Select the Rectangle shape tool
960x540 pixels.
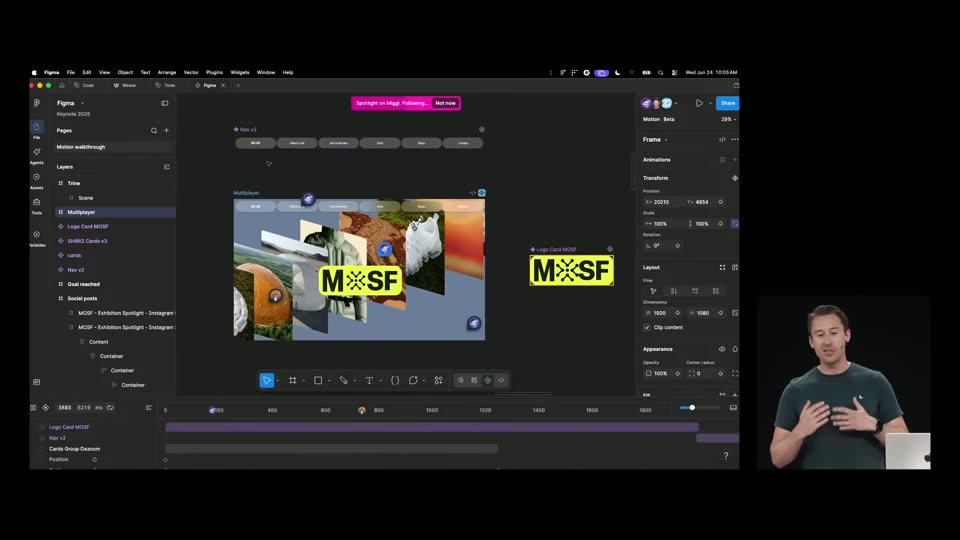click(x=318, y=380)
